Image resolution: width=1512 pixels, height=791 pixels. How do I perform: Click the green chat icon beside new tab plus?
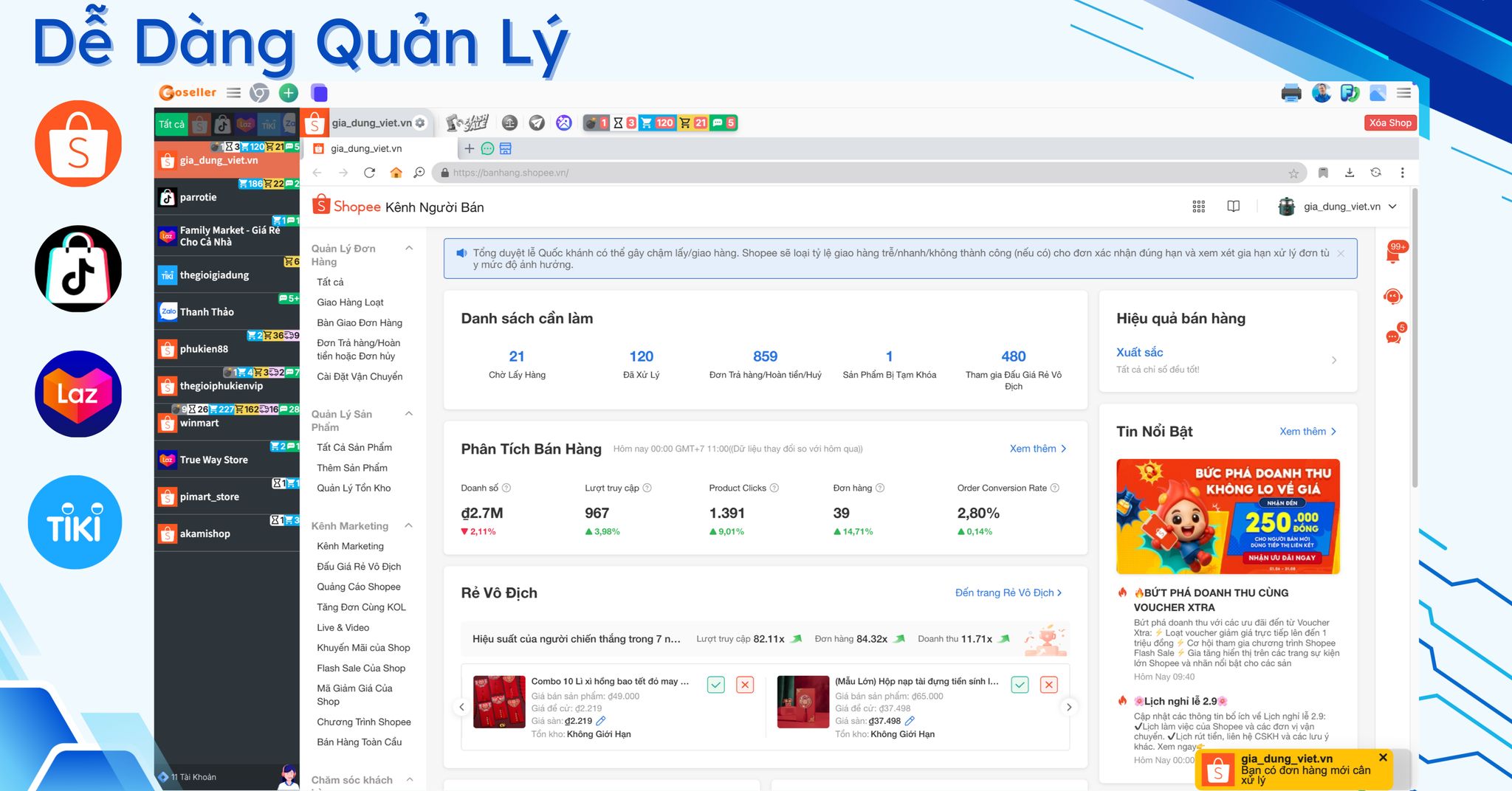(487, 149)
